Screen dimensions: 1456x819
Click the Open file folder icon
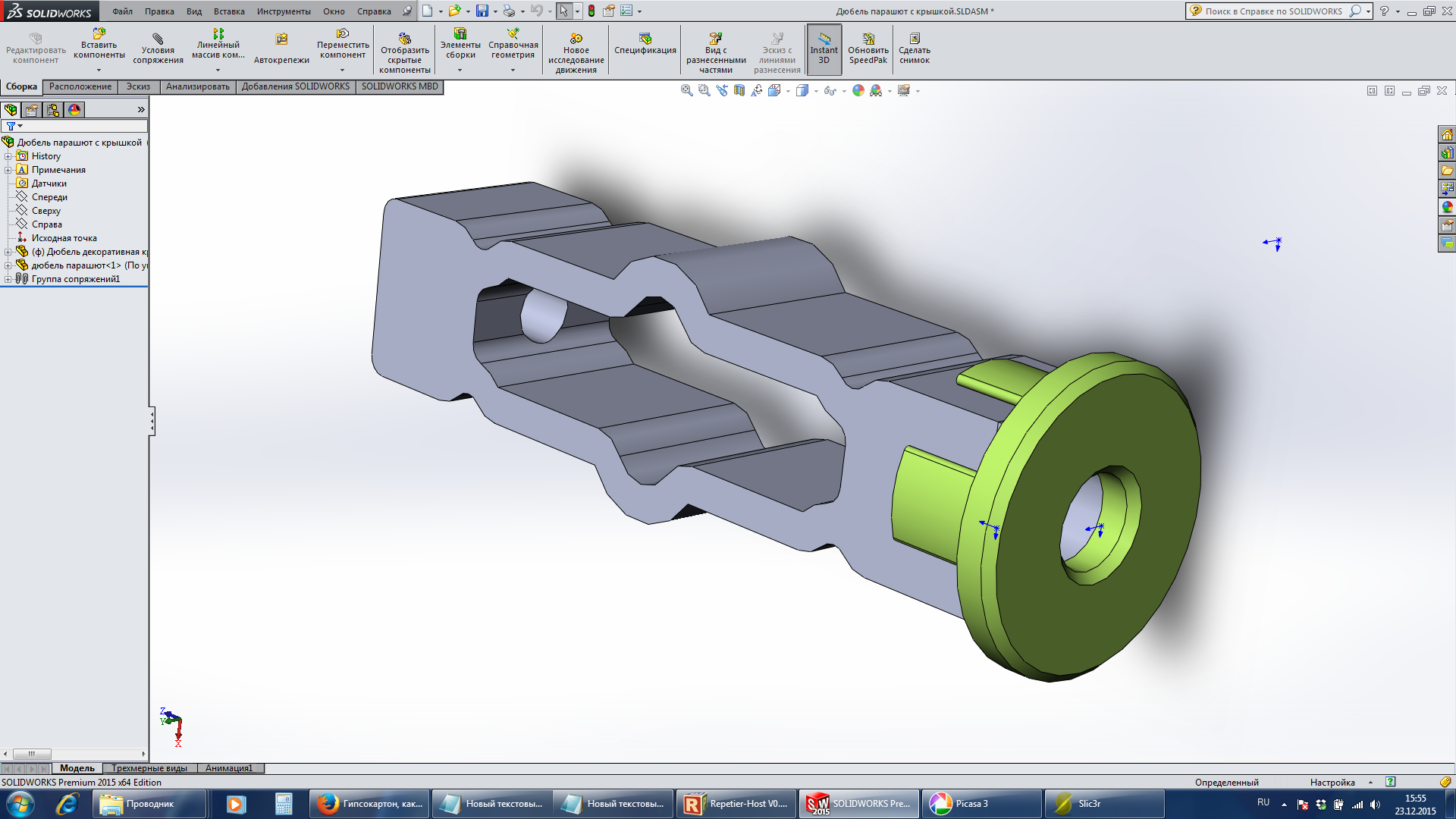point(454,11)
